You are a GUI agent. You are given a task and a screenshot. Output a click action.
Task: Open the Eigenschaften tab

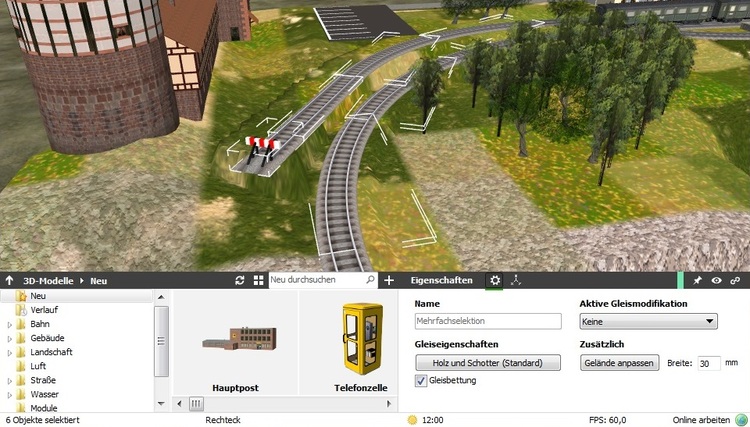[441, 280]
